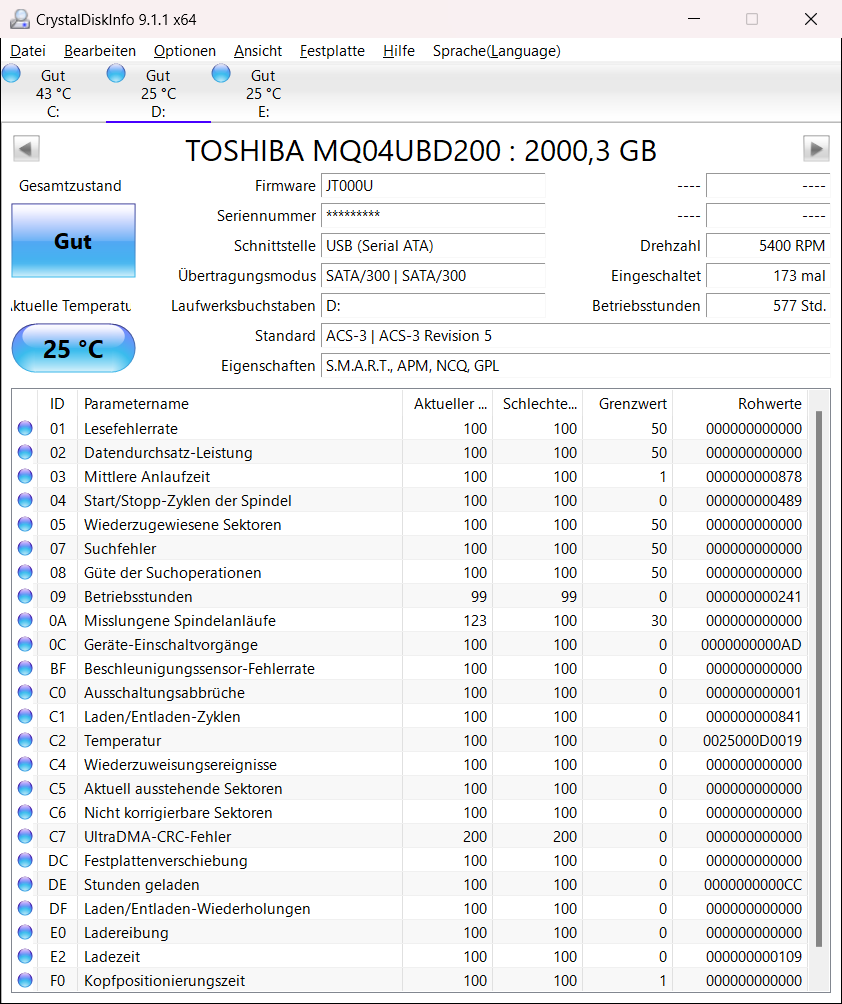Switch to drive C: tab at 43 °C
The image size is (842, 1004).
[53, 93]
